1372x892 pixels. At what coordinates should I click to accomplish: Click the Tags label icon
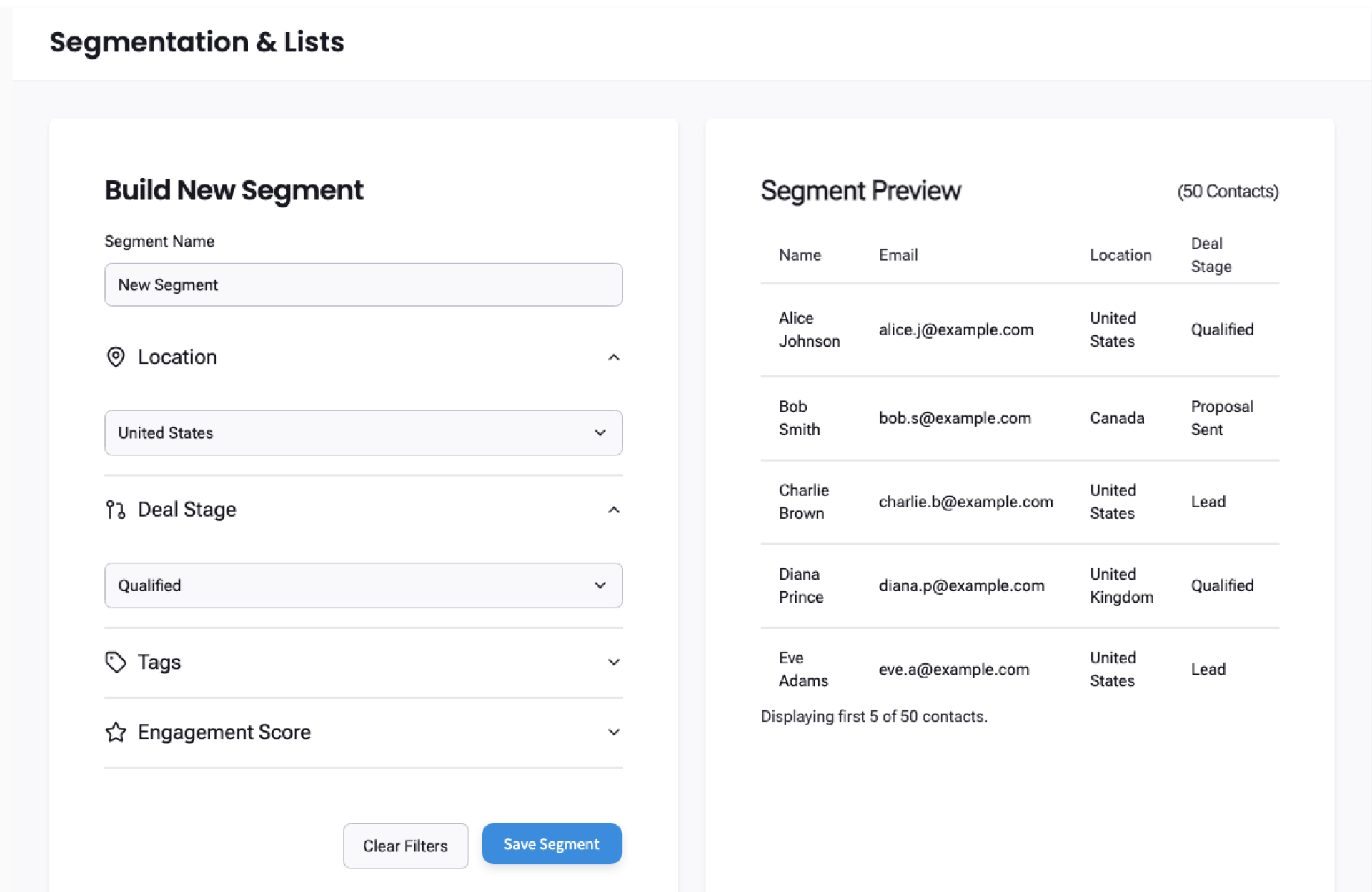[116, 662]
